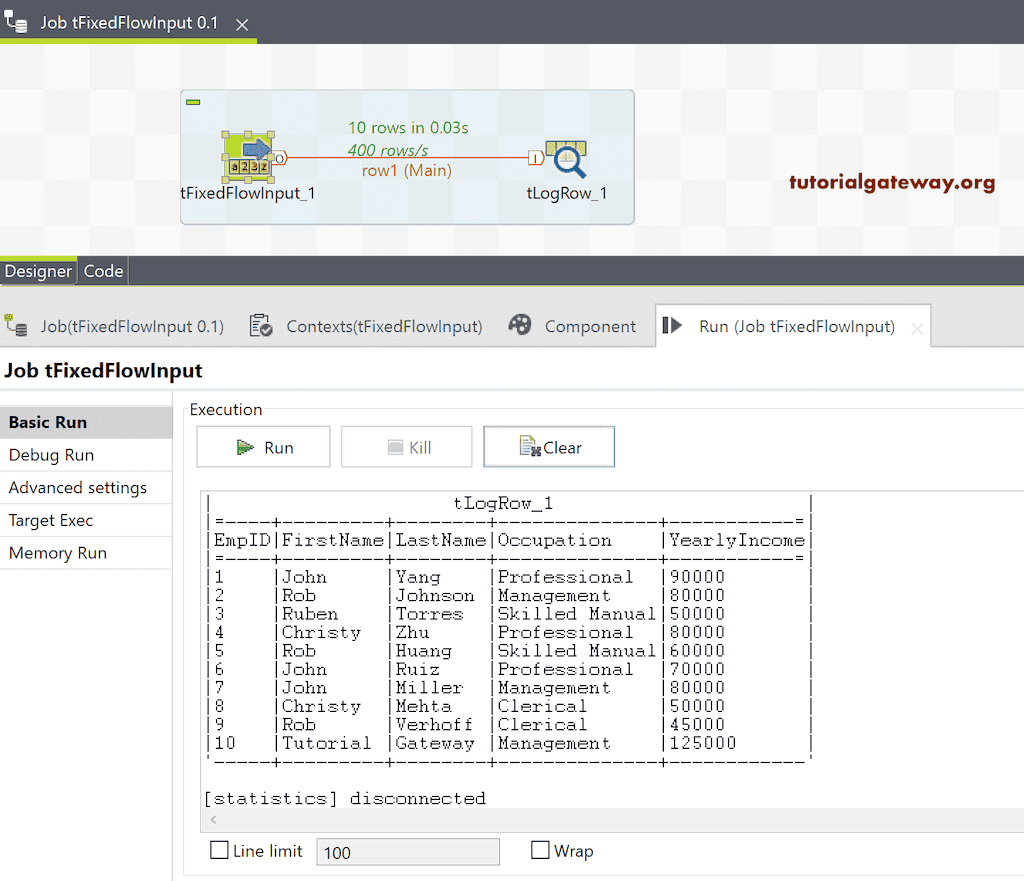The width and height of the screenshot is (1024, 881).
Task: Select the tLogRow_1 component icon
Action: click(566, 158)
